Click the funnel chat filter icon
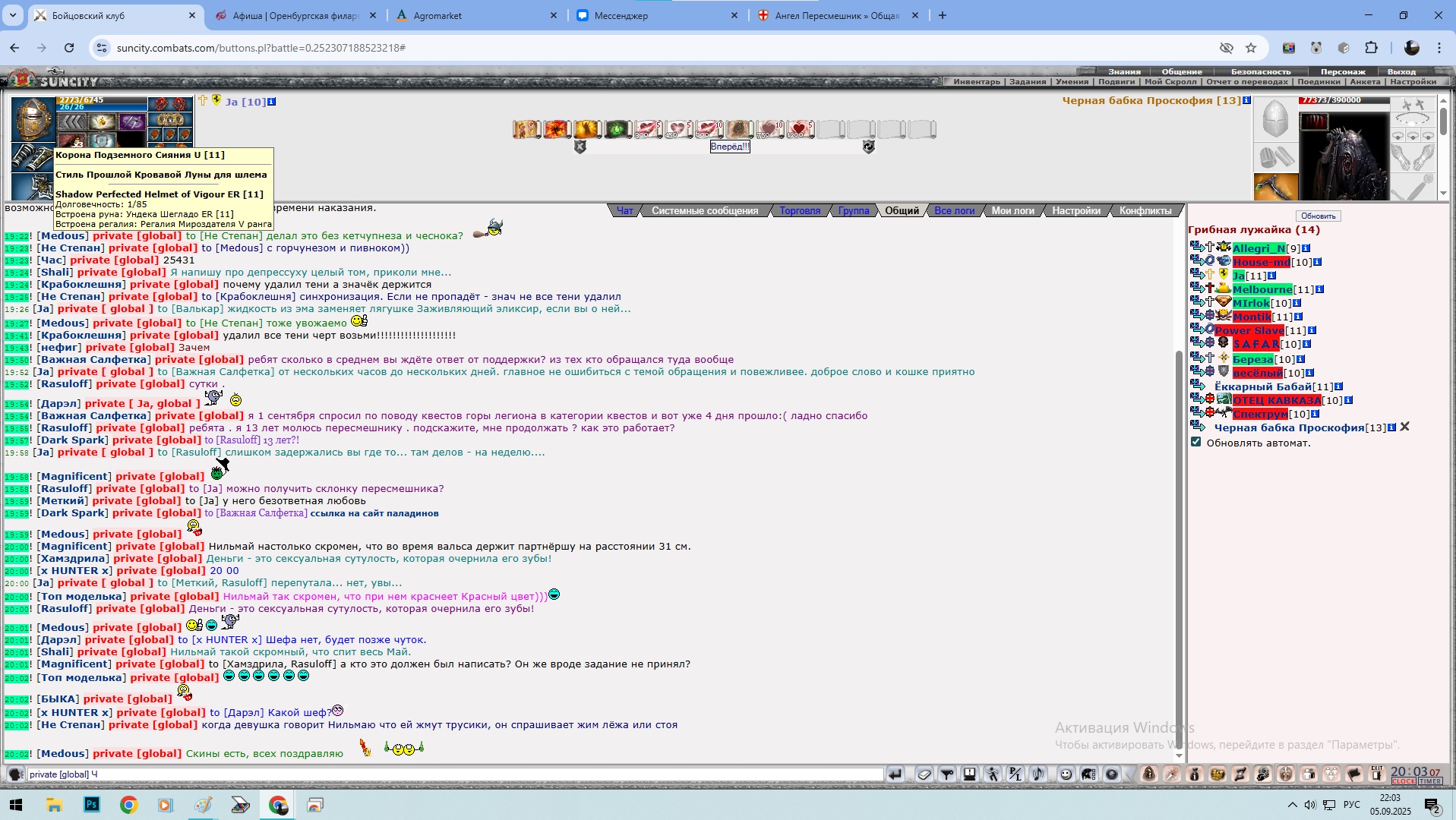 (x=947, y=774)
